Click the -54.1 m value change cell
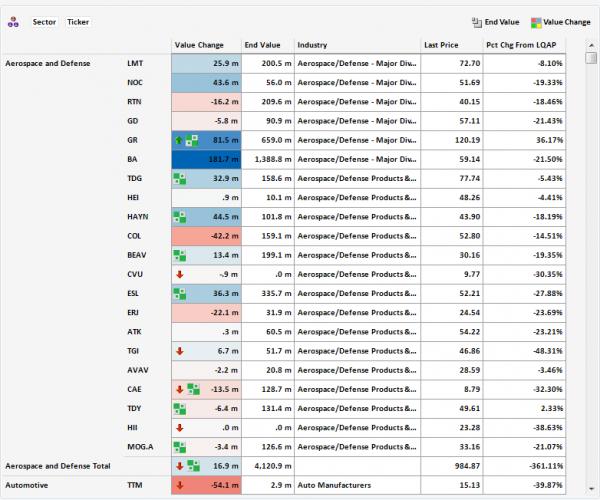 207,485
